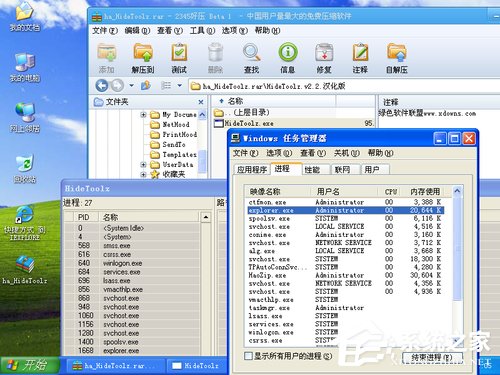500x375 pixels.
Task: Select the SendTo folder in the tree
Action: point(168,145)
